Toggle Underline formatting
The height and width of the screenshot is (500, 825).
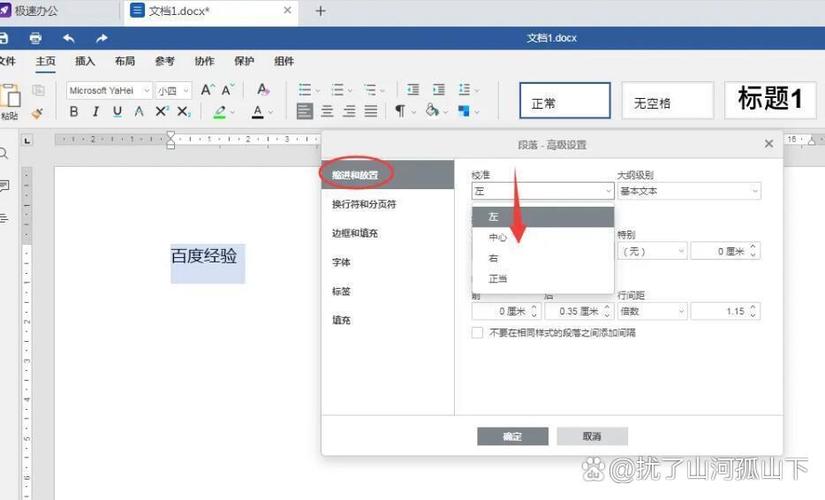[117, 112]
